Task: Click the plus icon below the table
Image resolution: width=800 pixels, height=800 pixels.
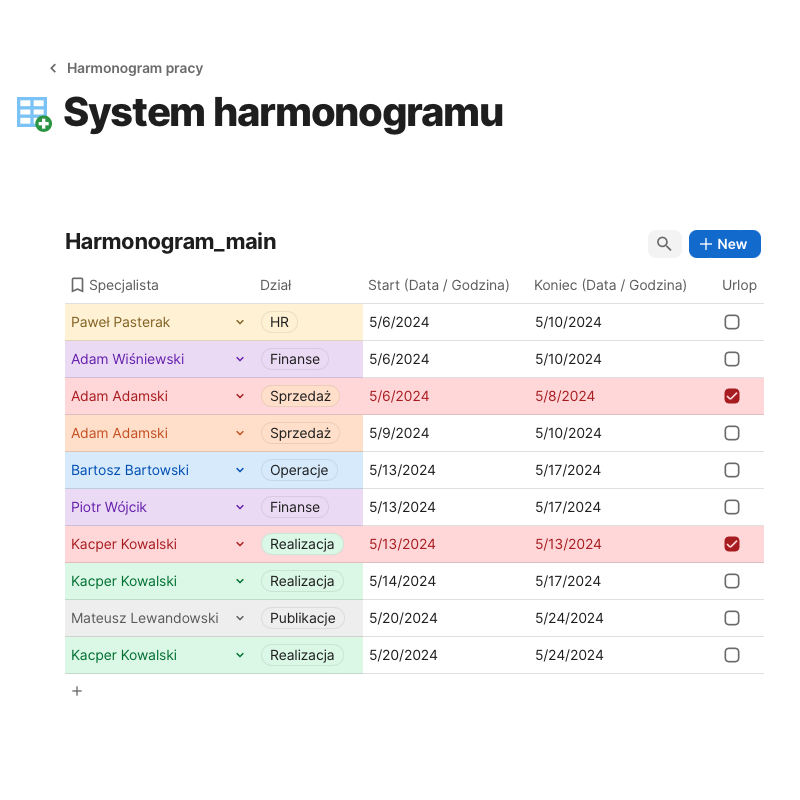Action: 77,691
